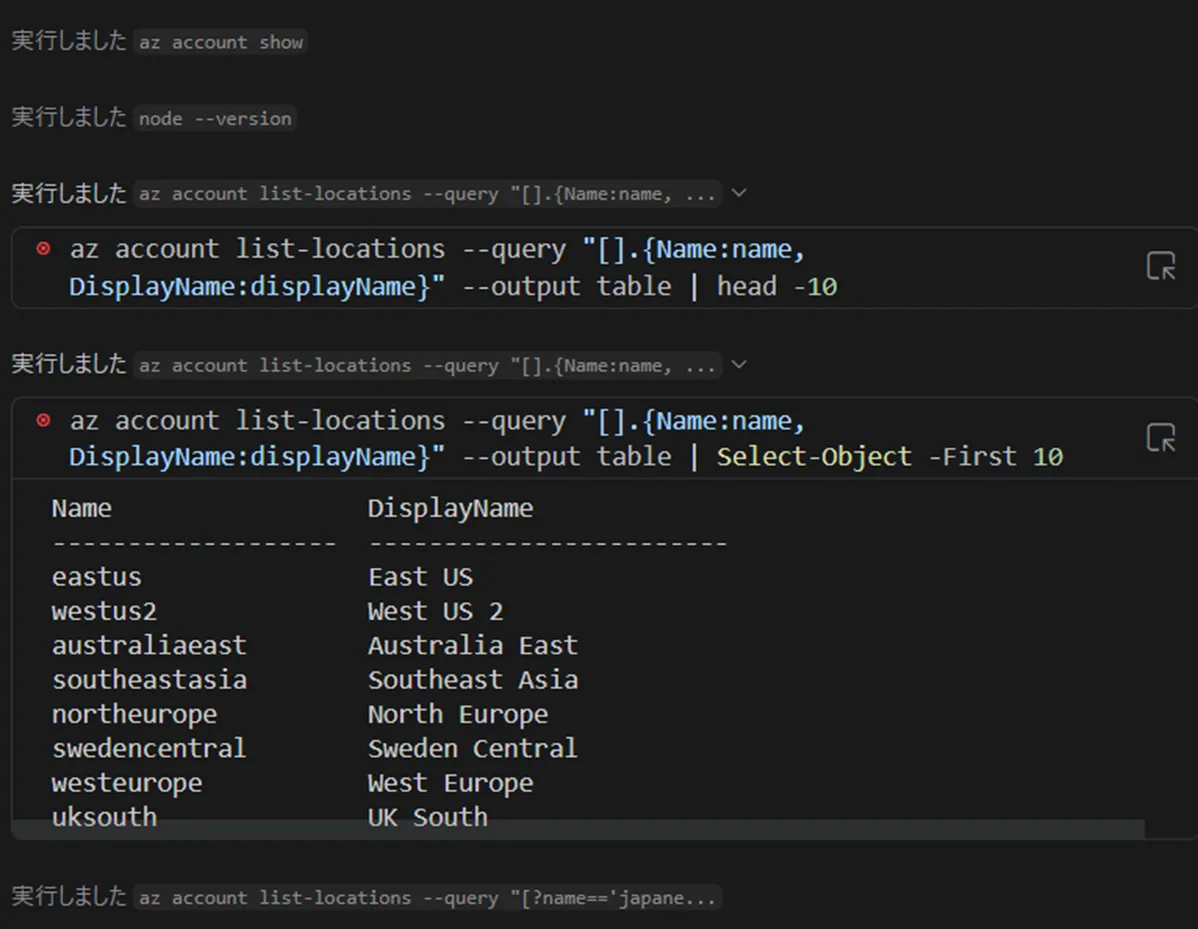The width and height of the screenshot is (1198, 929).
Task: Click the UK South output line
Action: pyautogui.click(x=429, y=817)
